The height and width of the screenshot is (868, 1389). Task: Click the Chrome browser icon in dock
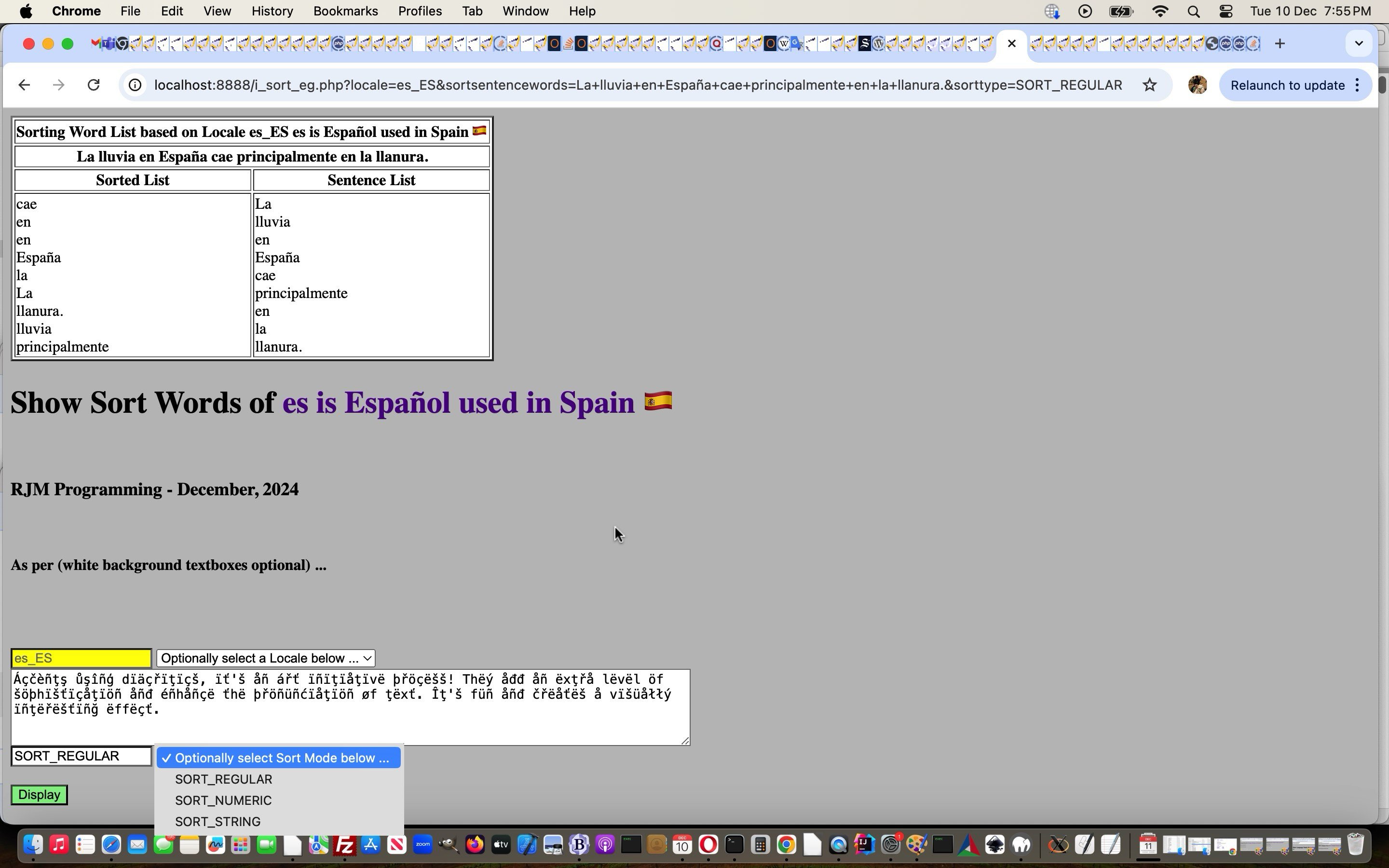(786, 848)
